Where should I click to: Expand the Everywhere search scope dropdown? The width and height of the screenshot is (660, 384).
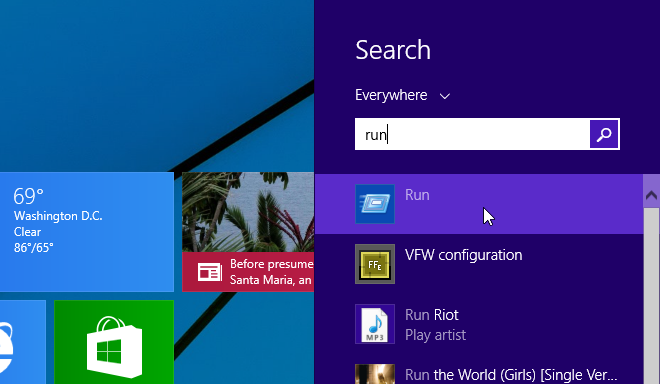coord(402,95)
